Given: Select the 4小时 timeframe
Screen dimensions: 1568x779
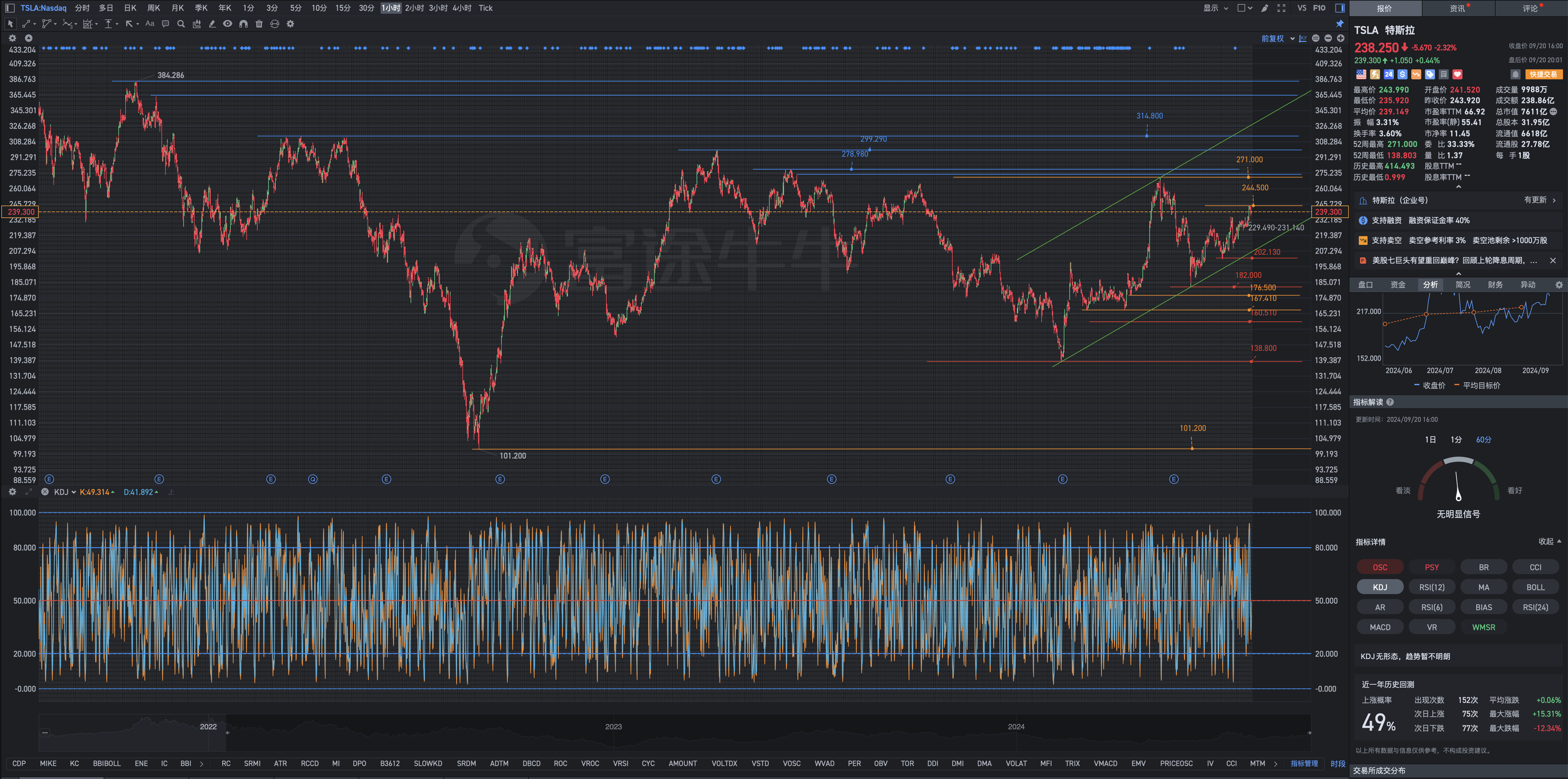Looking at the screenshot, I should pyautogui.click(x=462, y=8).
